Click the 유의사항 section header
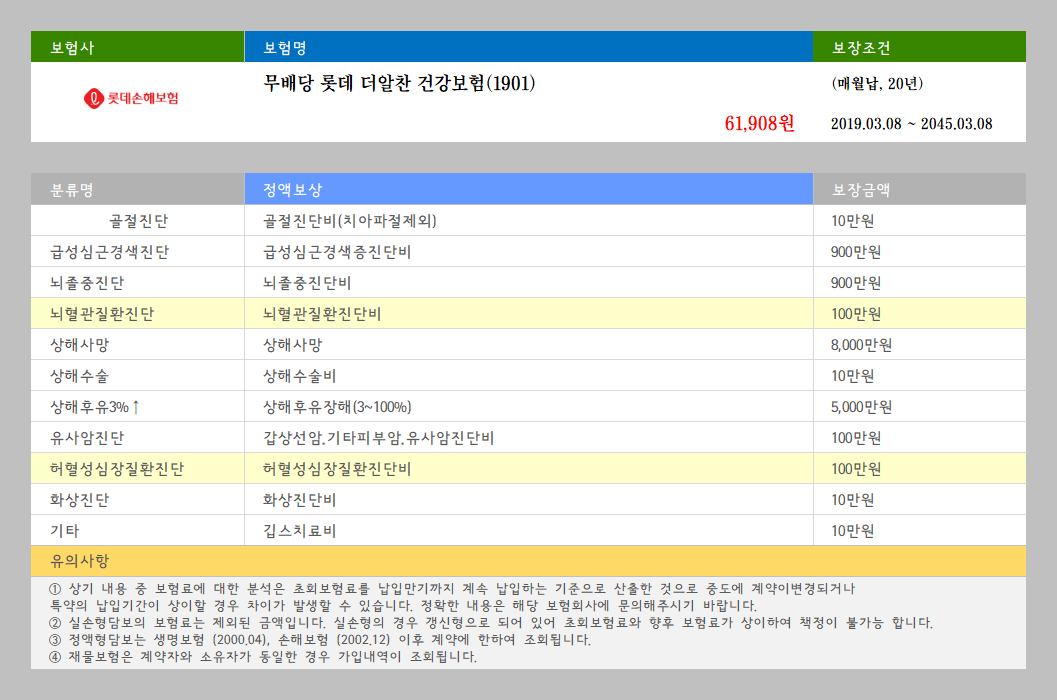Image resolution: width=1057 pixels, height=700 pixels. click(x=528, y=561)
